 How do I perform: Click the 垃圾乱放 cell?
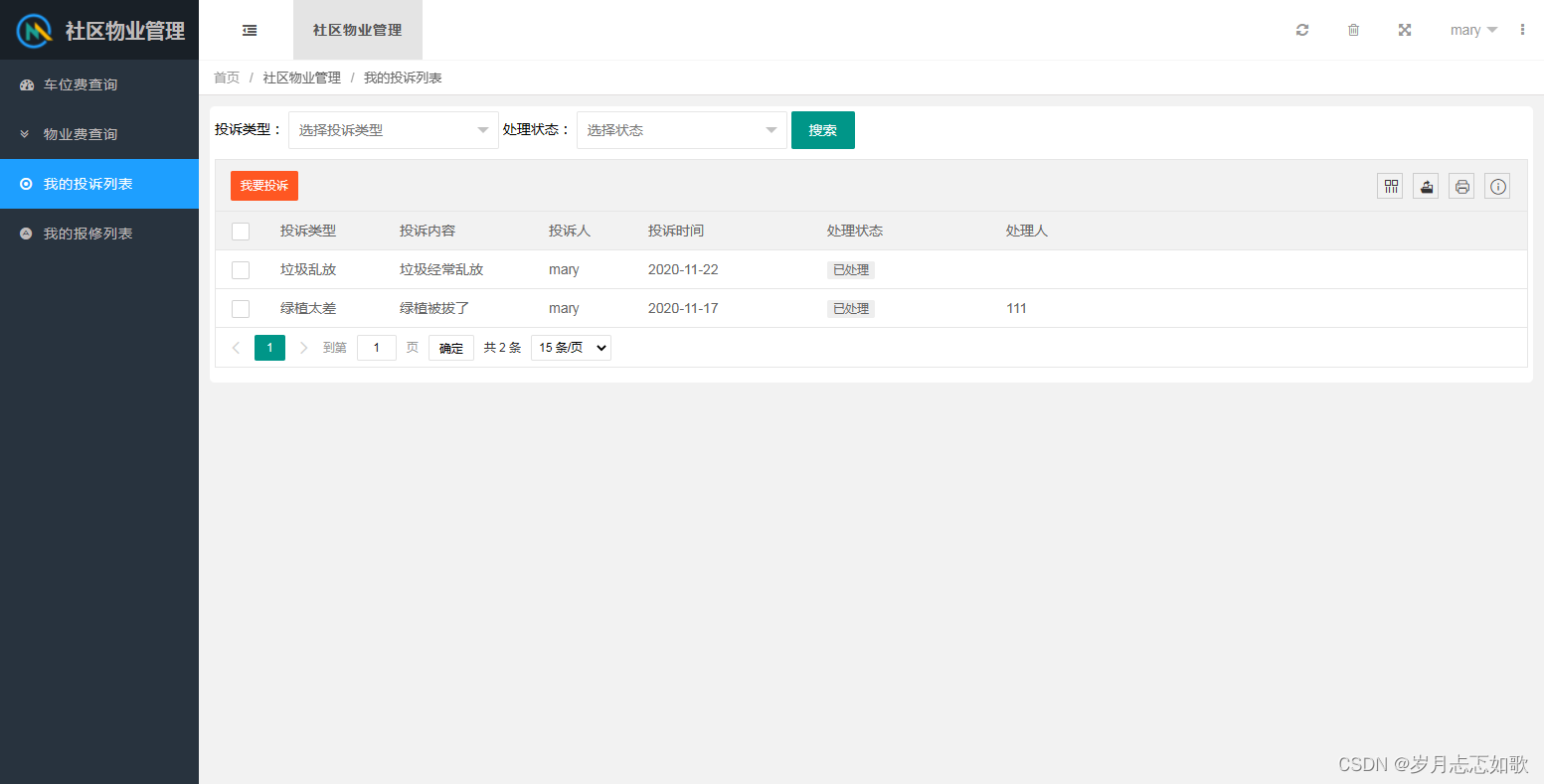pyautogui.click(x=308, y=269)
